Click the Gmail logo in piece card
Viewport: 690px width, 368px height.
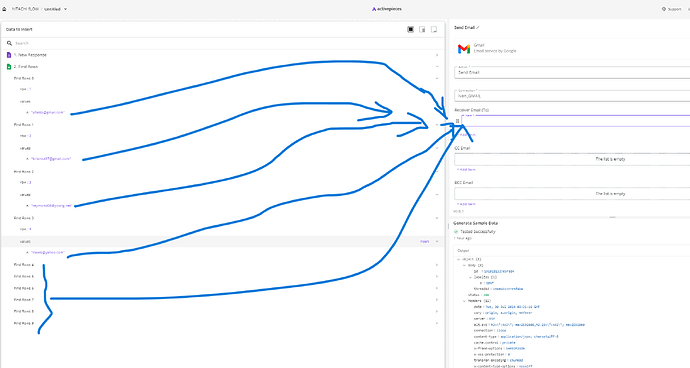pyautogui.click(x=464, y=48)
